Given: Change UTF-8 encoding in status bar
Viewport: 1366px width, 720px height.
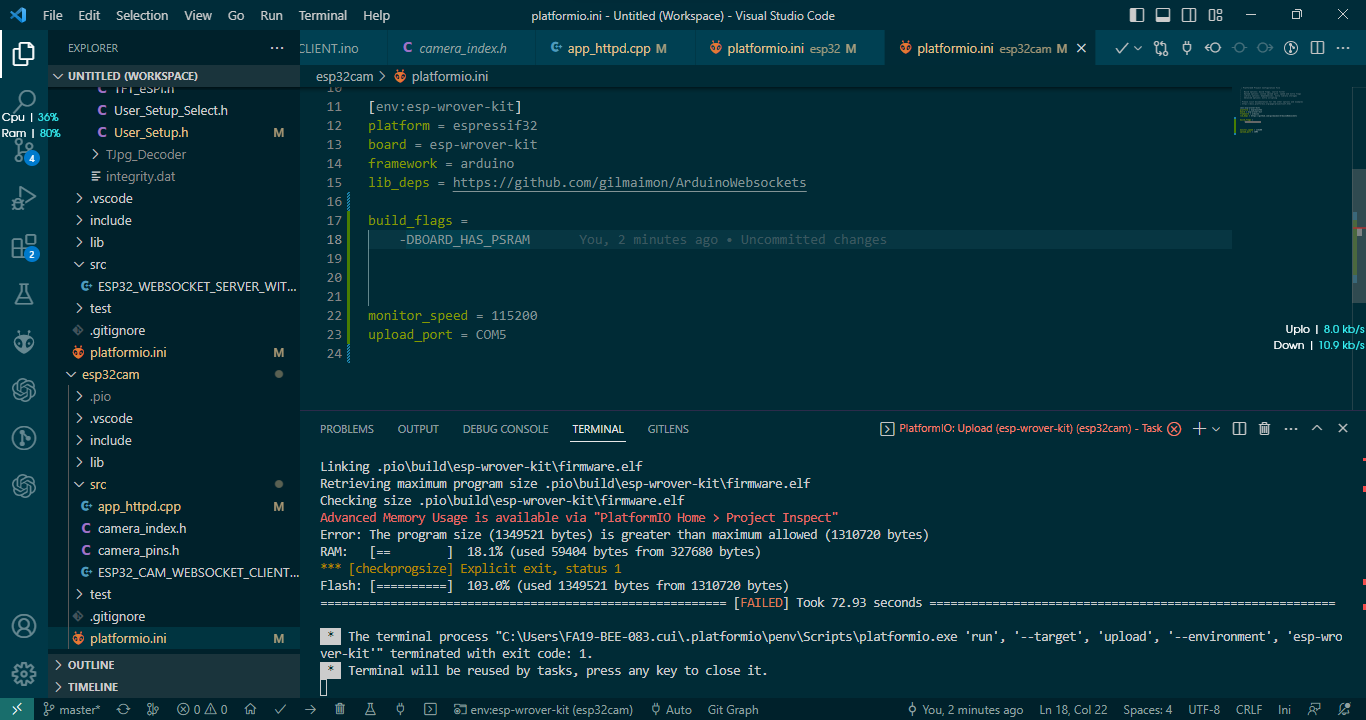Looking at the screenshot, I should tap(1203, 709).
